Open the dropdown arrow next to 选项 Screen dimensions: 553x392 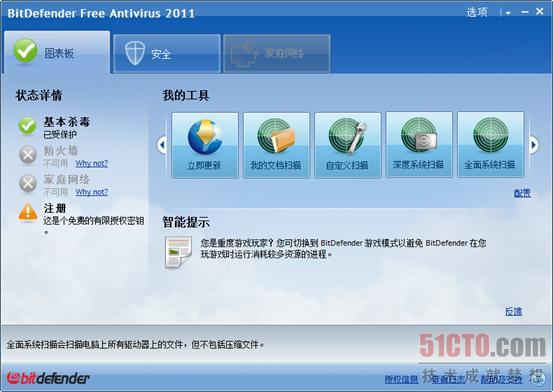point(508,13)
